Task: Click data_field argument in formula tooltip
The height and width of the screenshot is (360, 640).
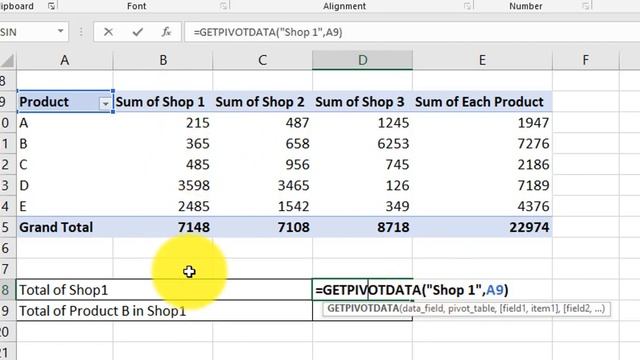Action: pyautogui.click(x=422, y=309)
